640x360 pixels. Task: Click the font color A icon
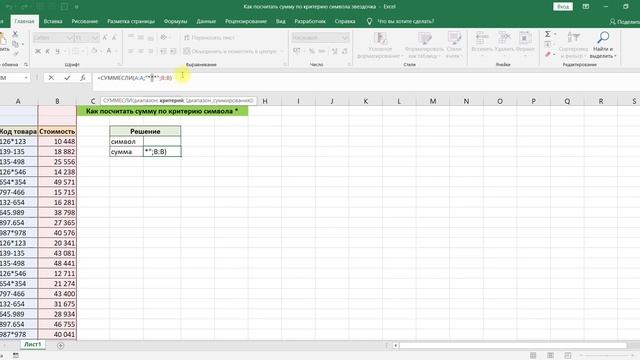coord(109,51)
